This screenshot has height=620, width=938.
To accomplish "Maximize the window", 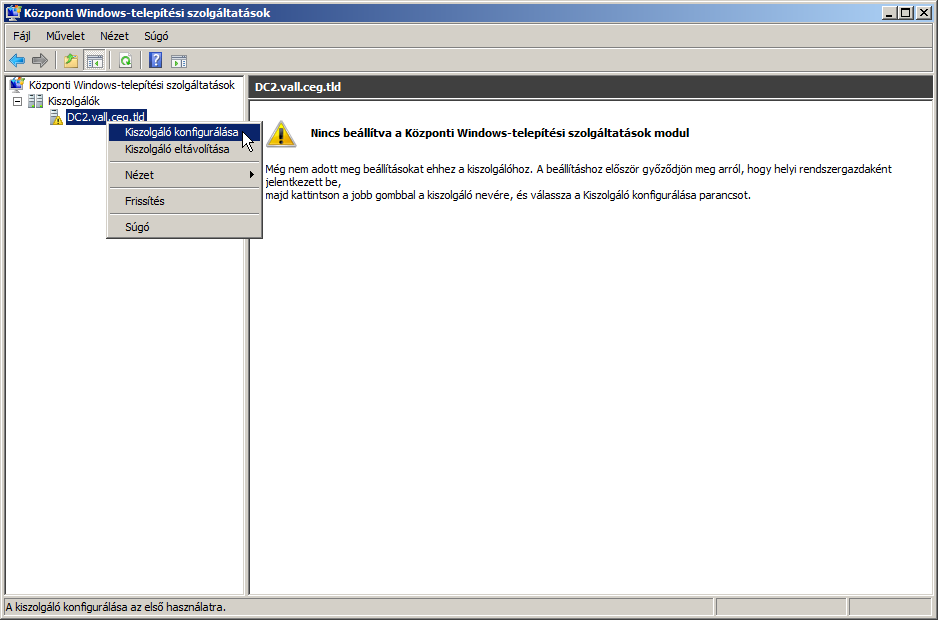I will pyautogui.click(x=905, y=13).
